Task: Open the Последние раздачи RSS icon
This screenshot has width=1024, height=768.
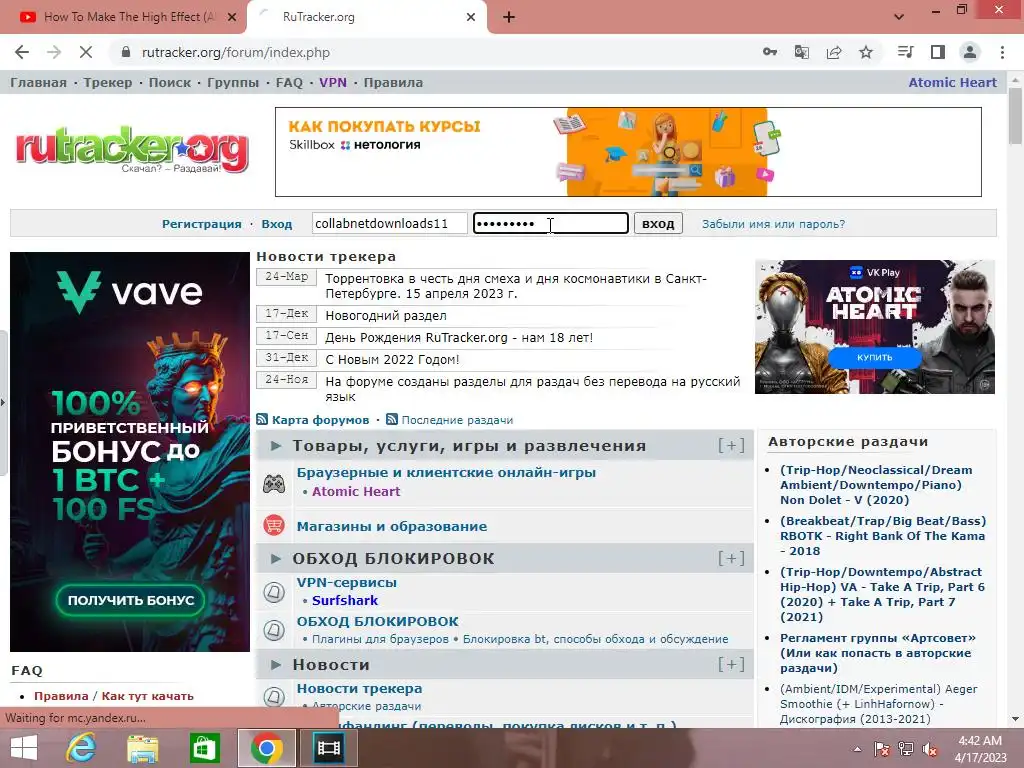Action: 392,419
